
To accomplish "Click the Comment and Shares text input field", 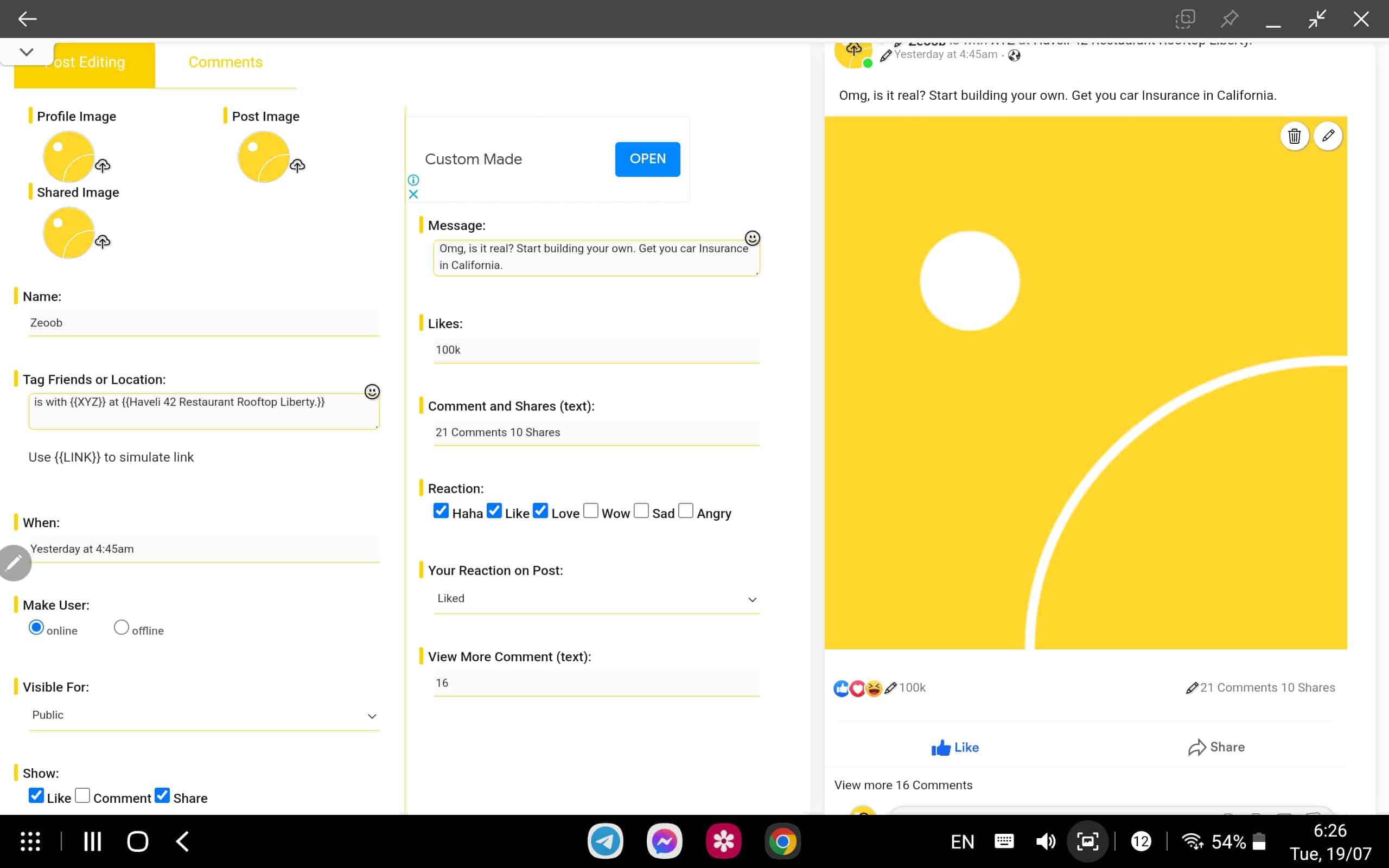I will pos(595,432).
